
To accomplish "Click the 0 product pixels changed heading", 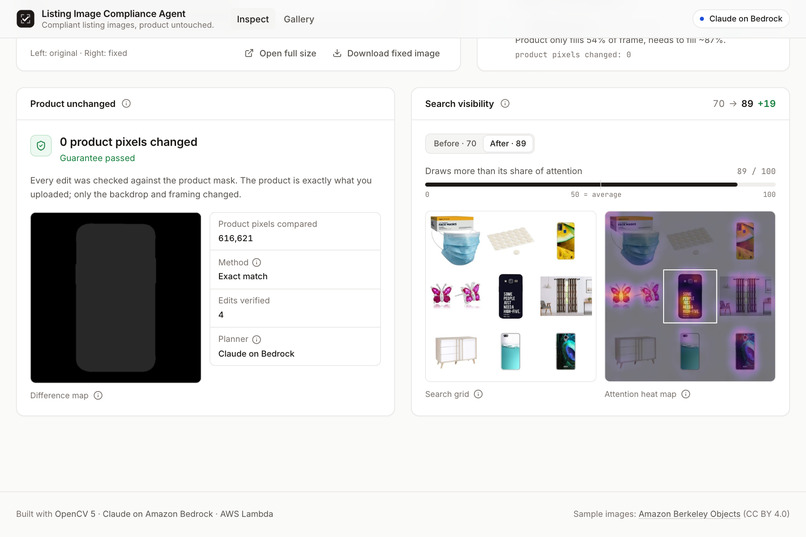I will (129, 142).
